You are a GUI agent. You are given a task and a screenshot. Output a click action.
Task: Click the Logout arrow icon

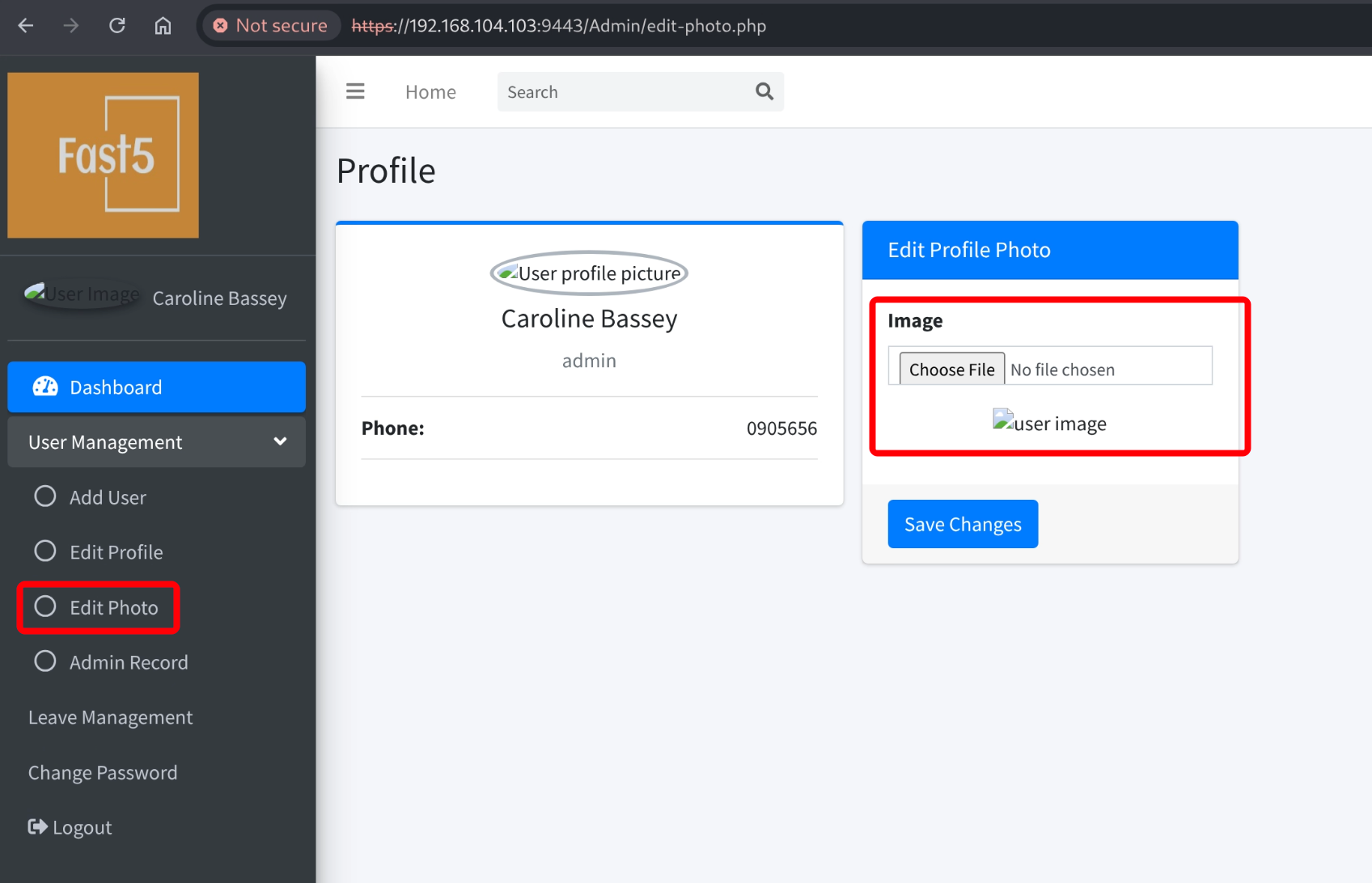[x=37, y=826]
